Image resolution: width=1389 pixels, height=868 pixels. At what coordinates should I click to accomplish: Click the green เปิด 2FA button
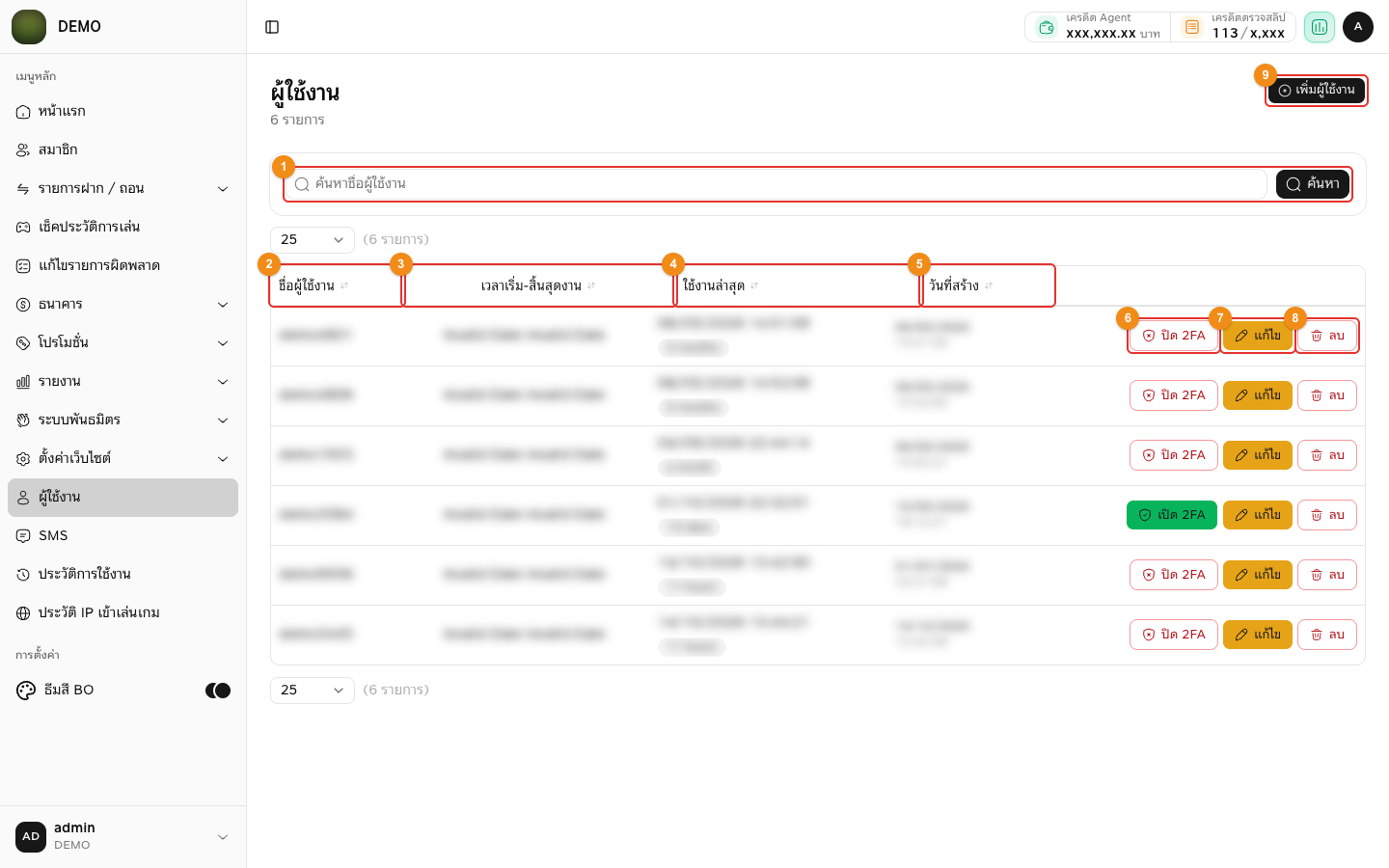click(x=1172, y=515)
